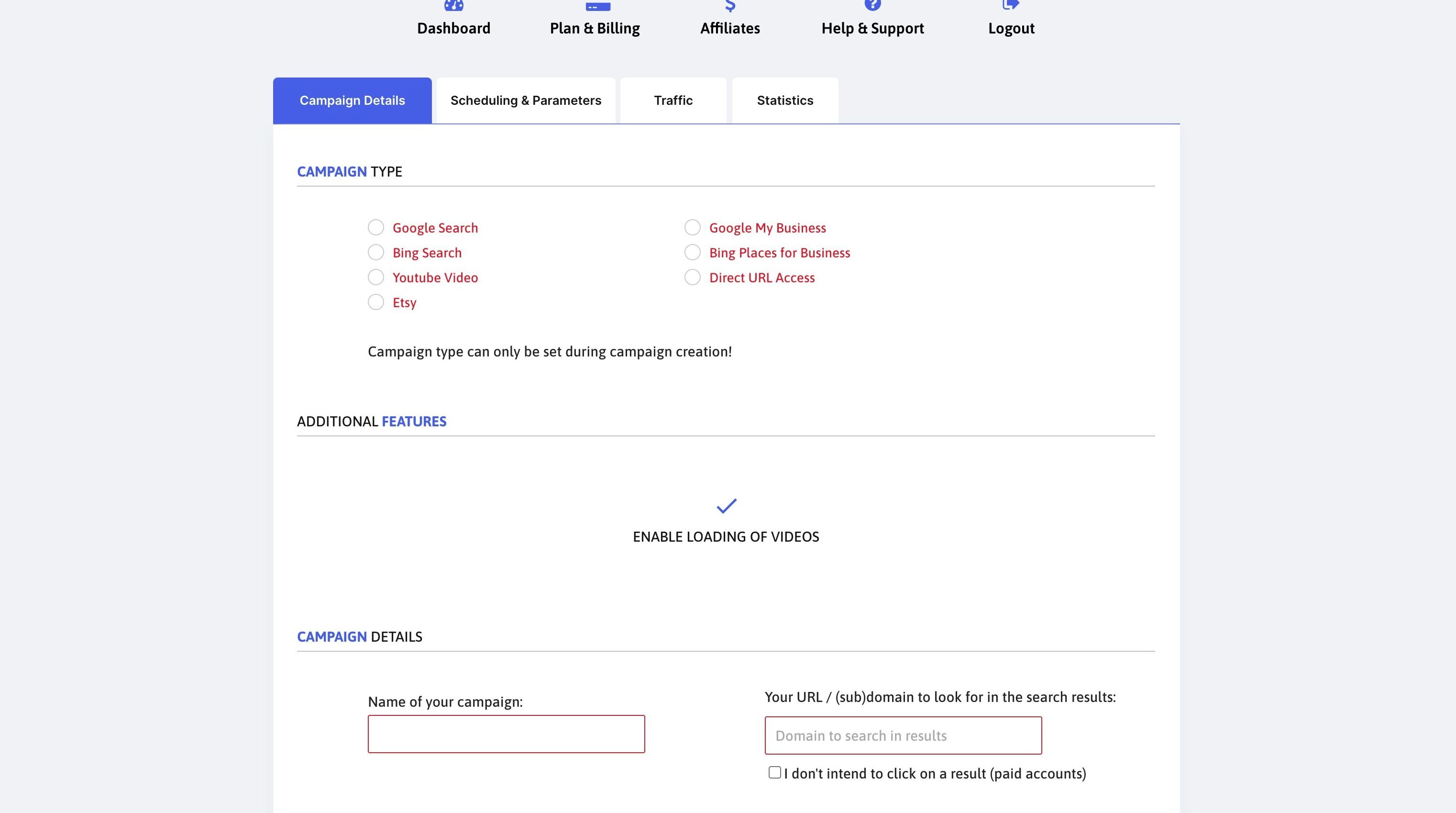
Task: Click the Campaign Type section heading
Action: coord(349,172)
